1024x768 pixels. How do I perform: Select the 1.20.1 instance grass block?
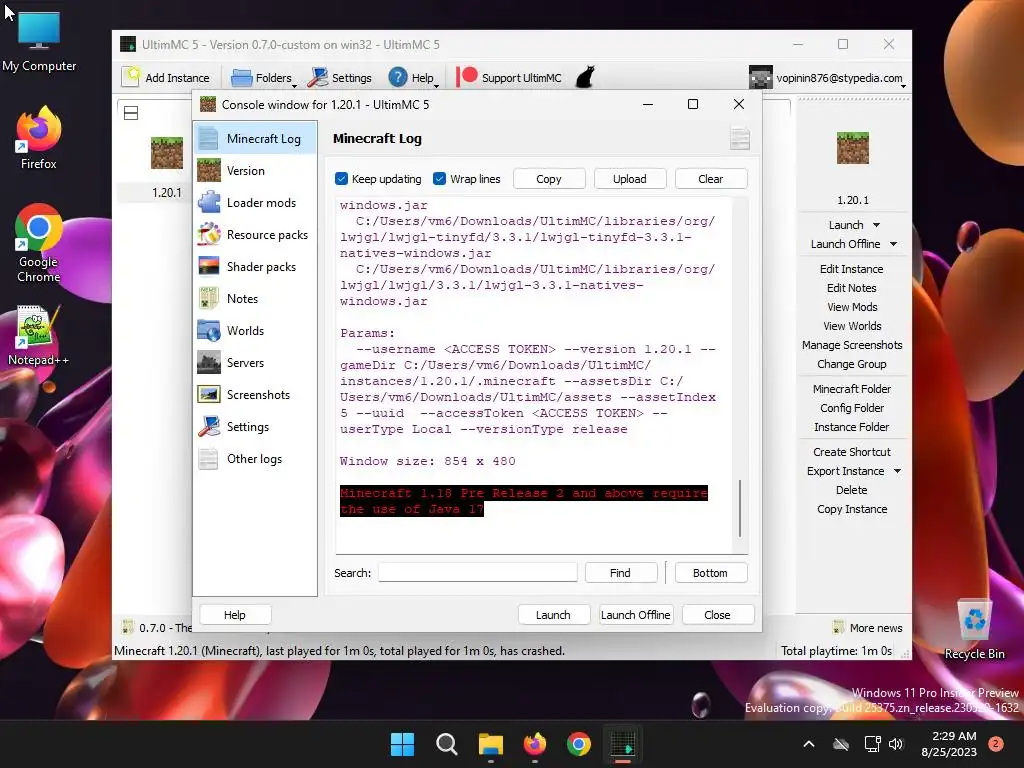(x=167, y=153)
